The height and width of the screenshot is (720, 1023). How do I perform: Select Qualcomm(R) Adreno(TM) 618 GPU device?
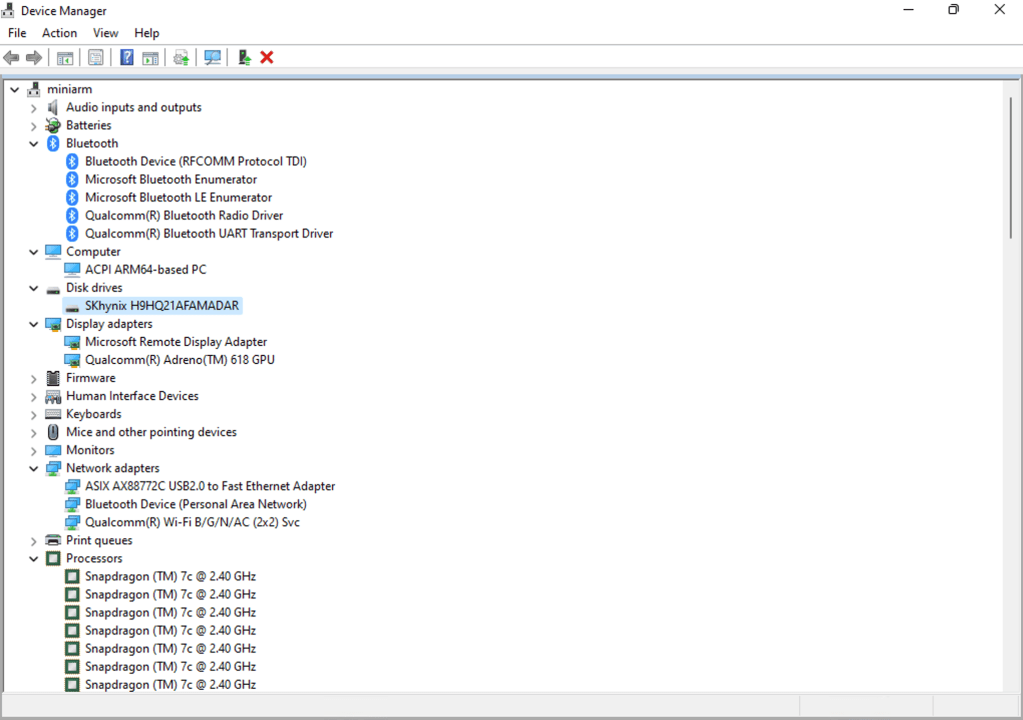point(179,360)
